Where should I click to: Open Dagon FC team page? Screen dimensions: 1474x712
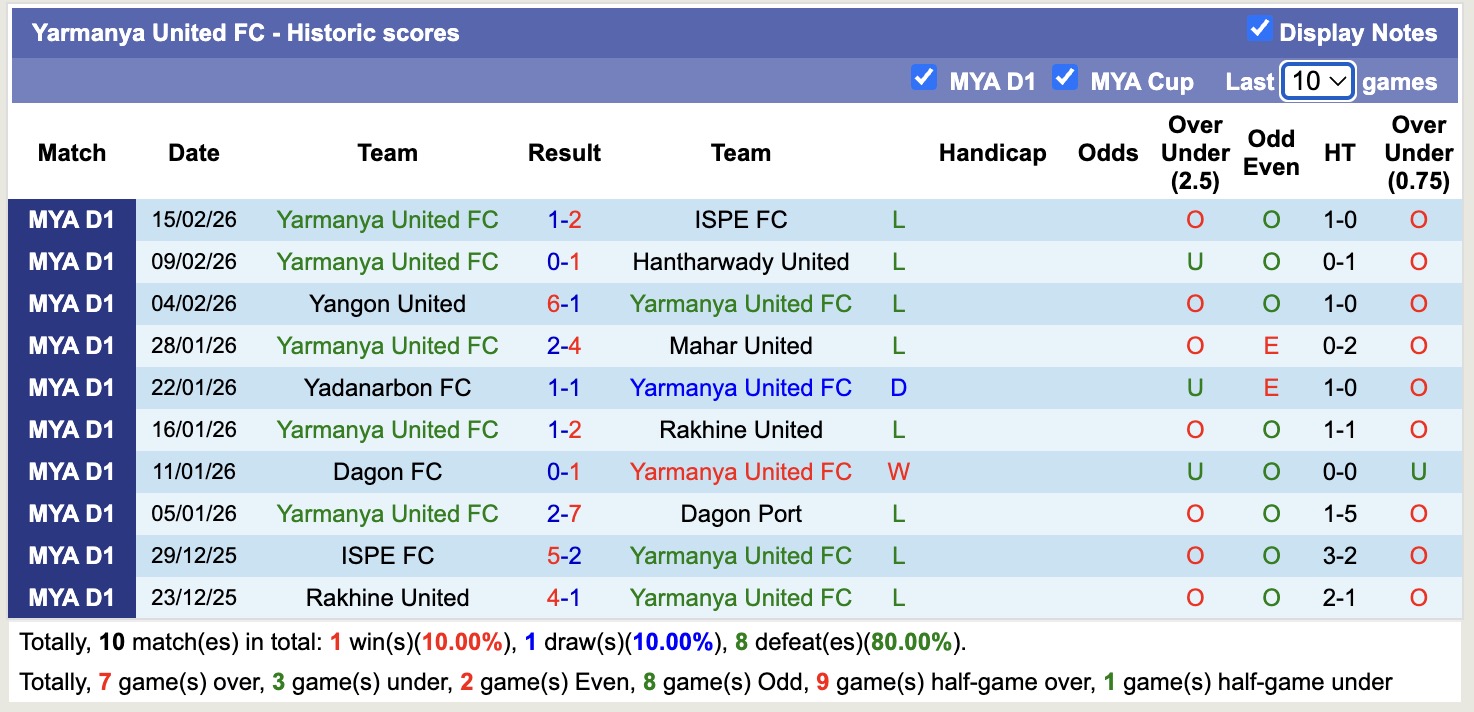point(387,471)
